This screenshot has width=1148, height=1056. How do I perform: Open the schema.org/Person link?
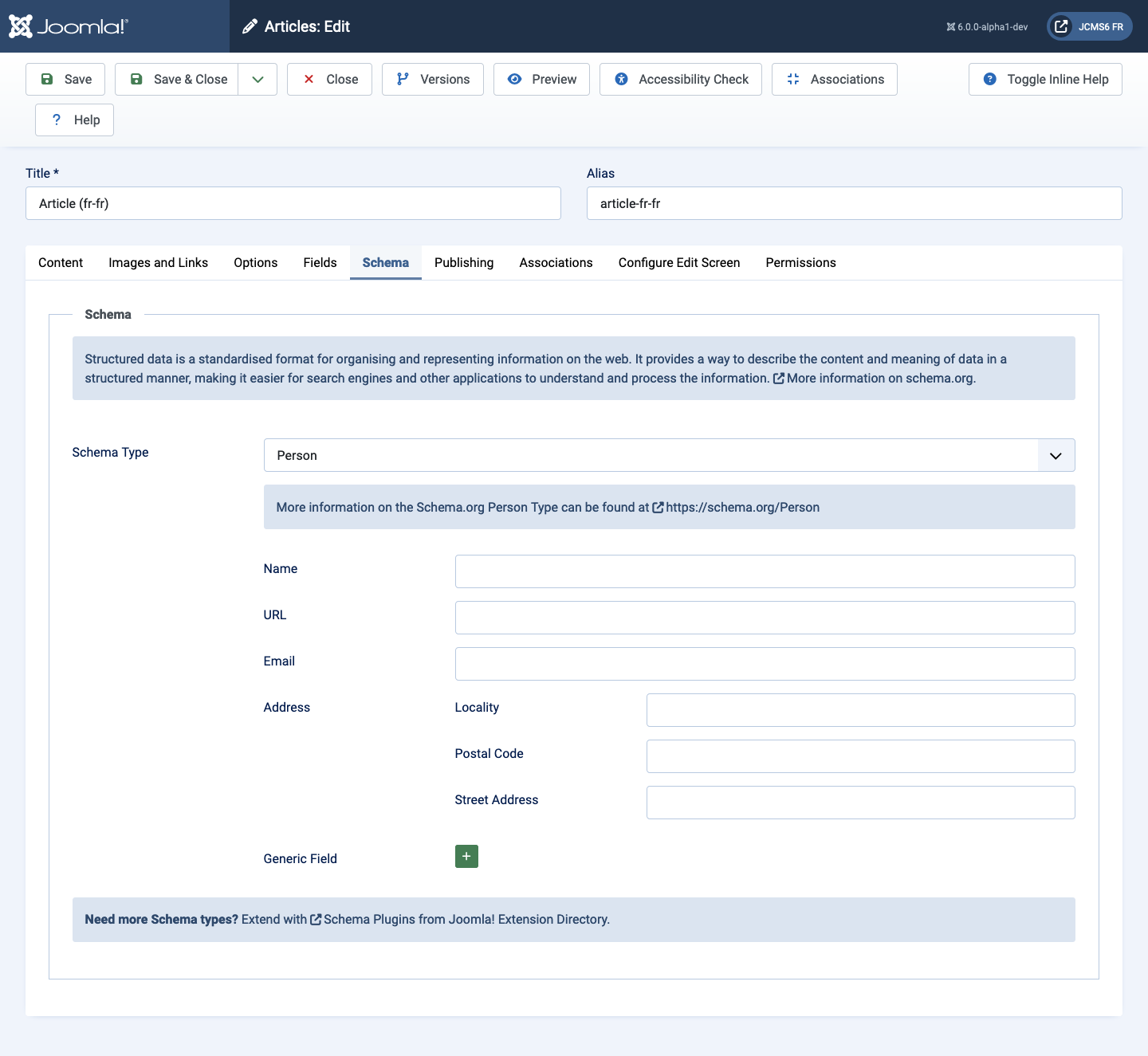pos(741,507)
